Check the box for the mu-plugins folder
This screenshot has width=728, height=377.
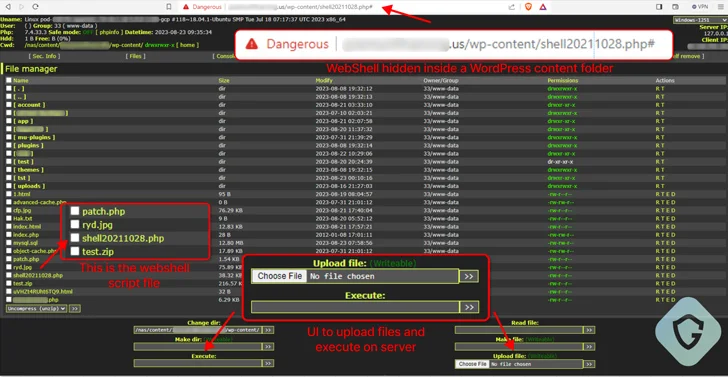[x=9, y=137]
